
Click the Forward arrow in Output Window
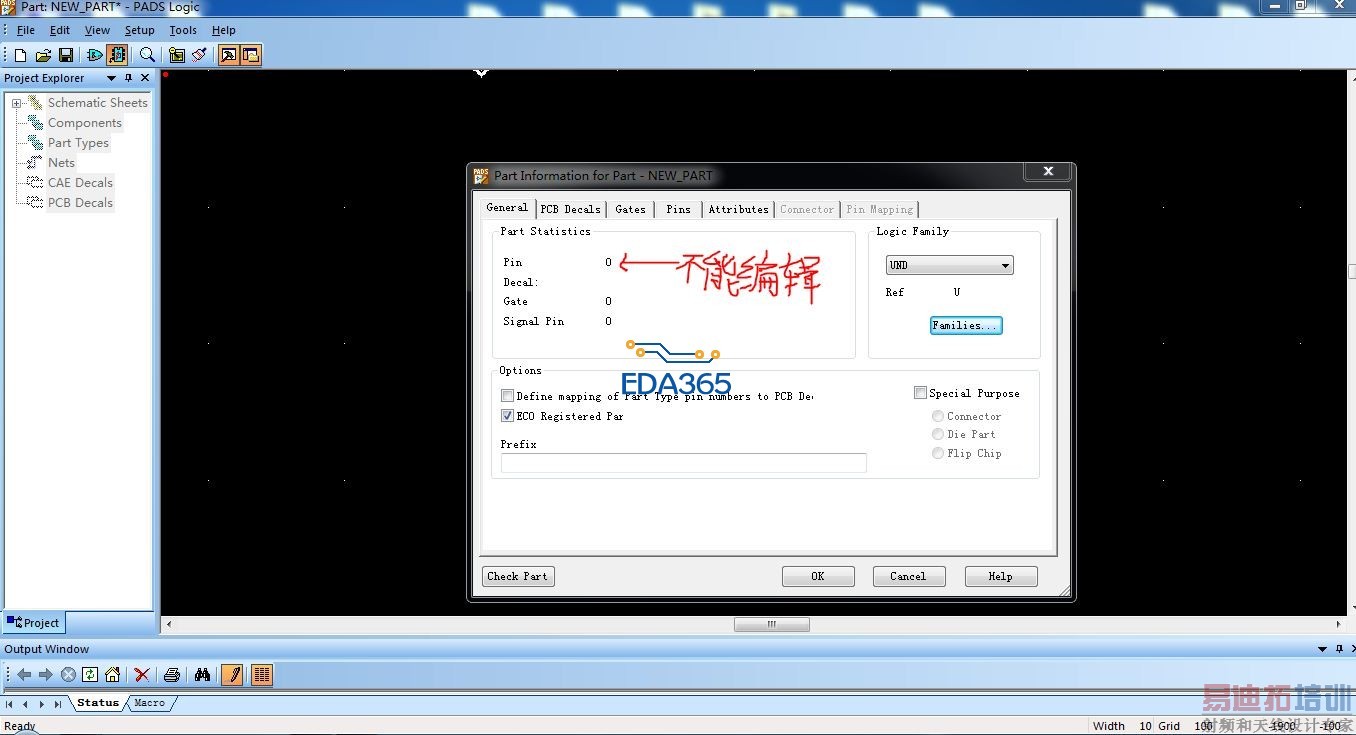[46, 675]
